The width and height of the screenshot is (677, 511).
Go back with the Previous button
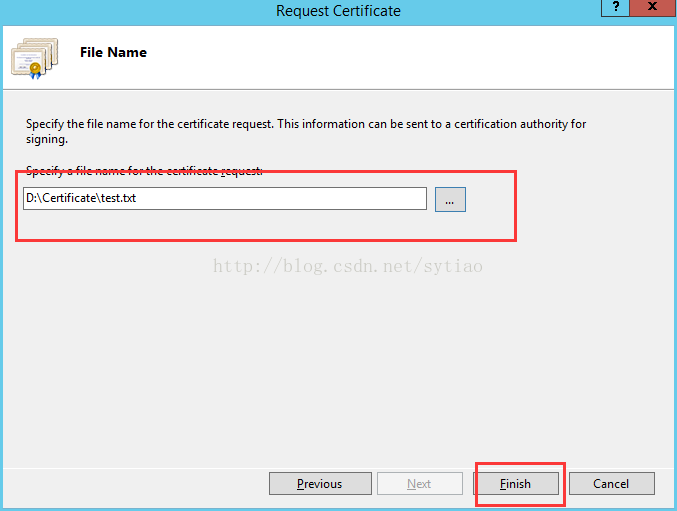320,483
